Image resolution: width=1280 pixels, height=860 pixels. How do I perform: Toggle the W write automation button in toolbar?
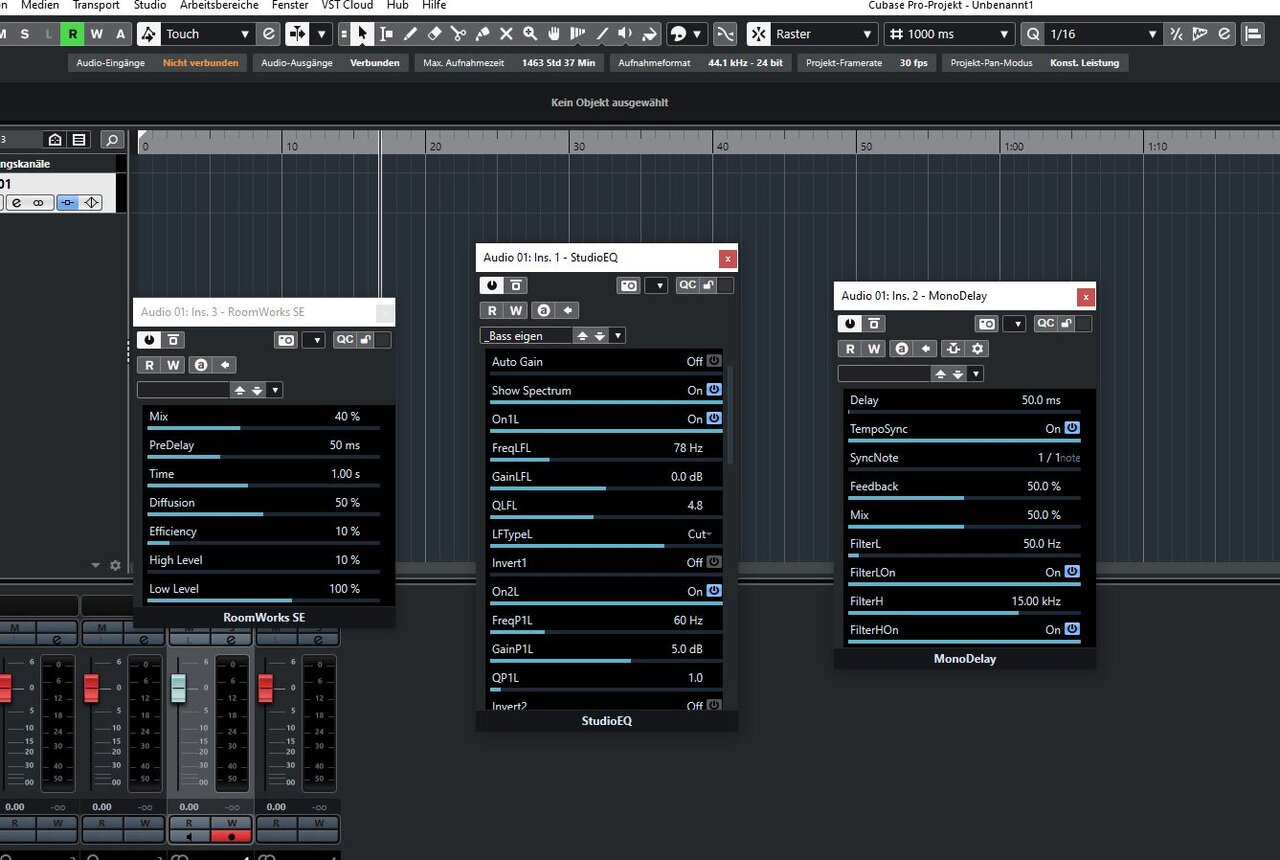[x=96, y=34]
